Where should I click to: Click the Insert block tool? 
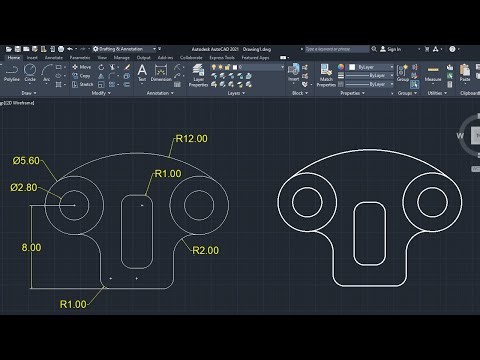(x=294, y=73)
